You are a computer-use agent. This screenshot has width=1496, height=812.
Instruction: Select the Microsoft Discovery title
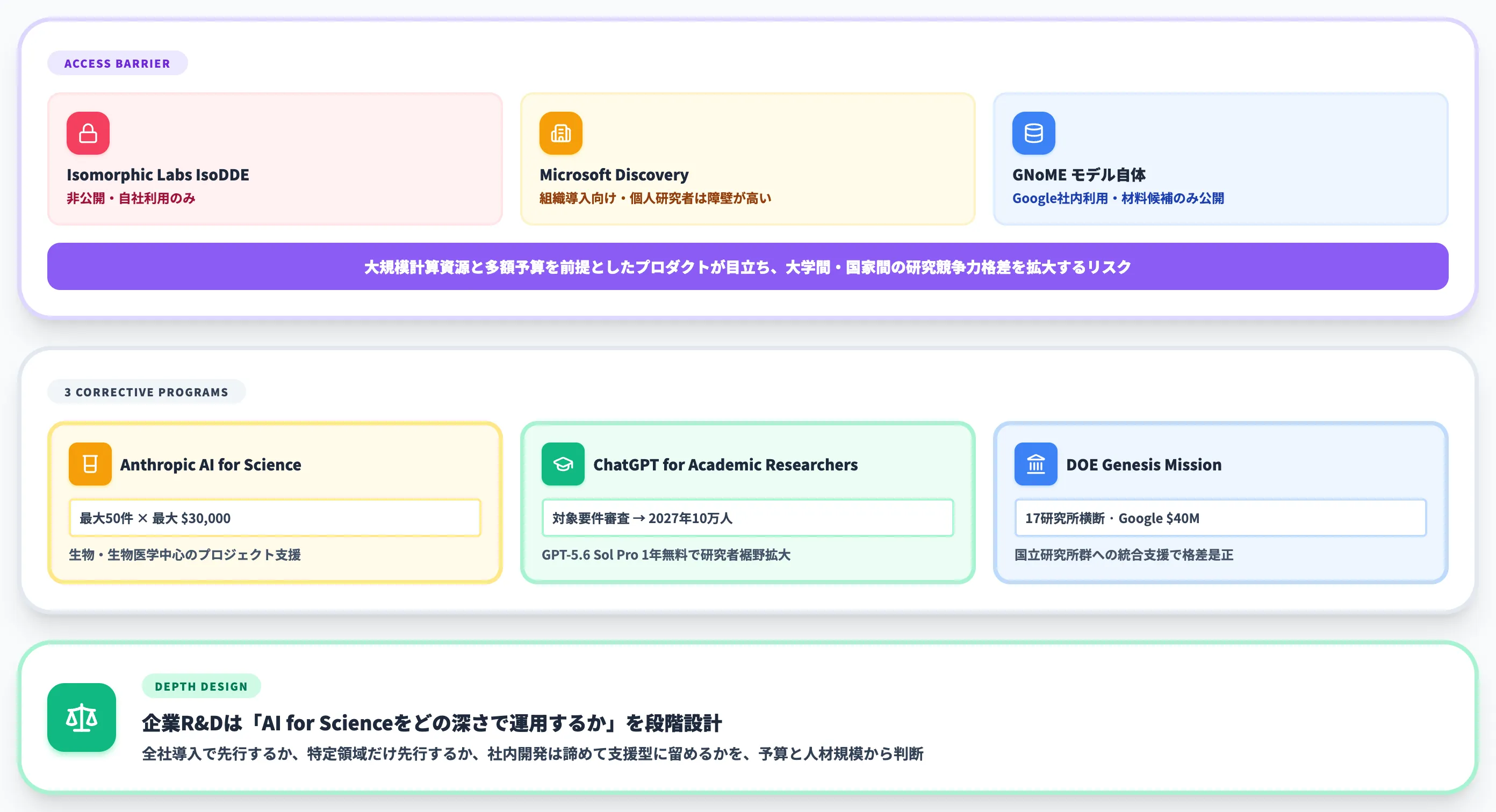click(x=614, y=175)
